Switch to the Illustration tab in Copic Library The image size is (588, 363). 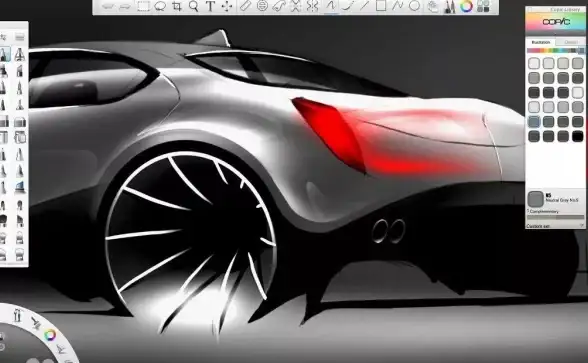pos(541,42)
